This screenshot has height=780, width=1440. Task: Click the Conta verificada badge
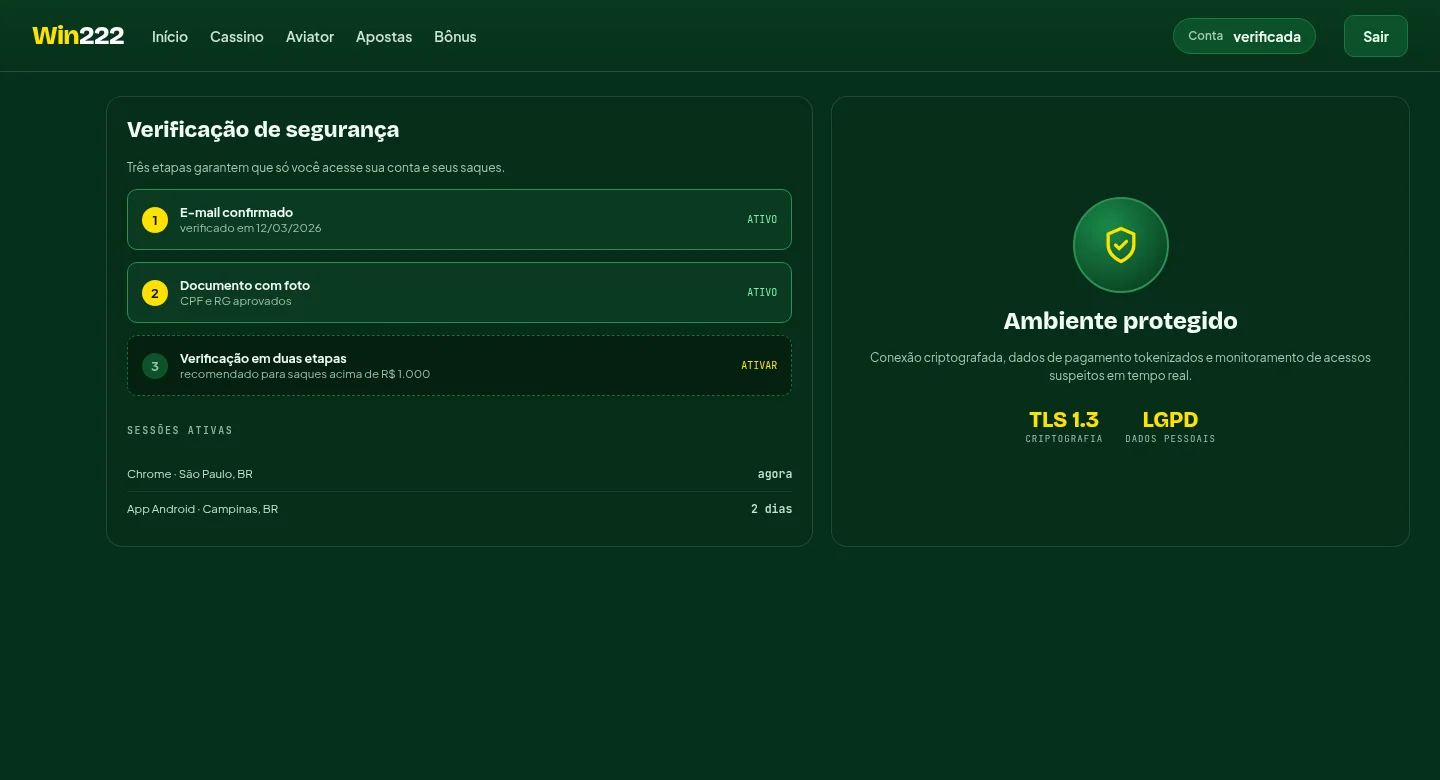(1244, 36)
